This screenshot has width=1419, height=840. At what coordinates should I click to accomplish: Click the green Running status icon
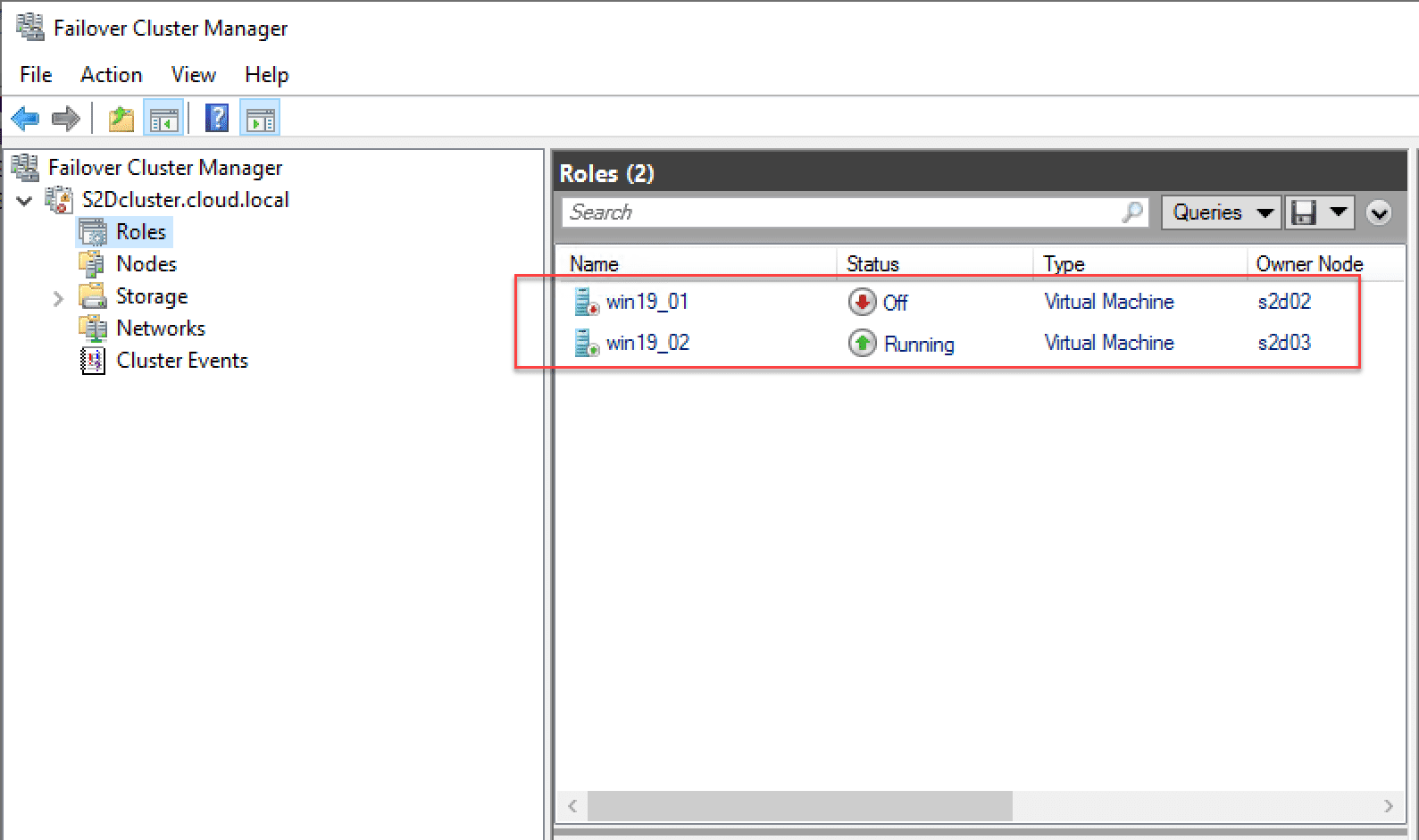(862, 343)
